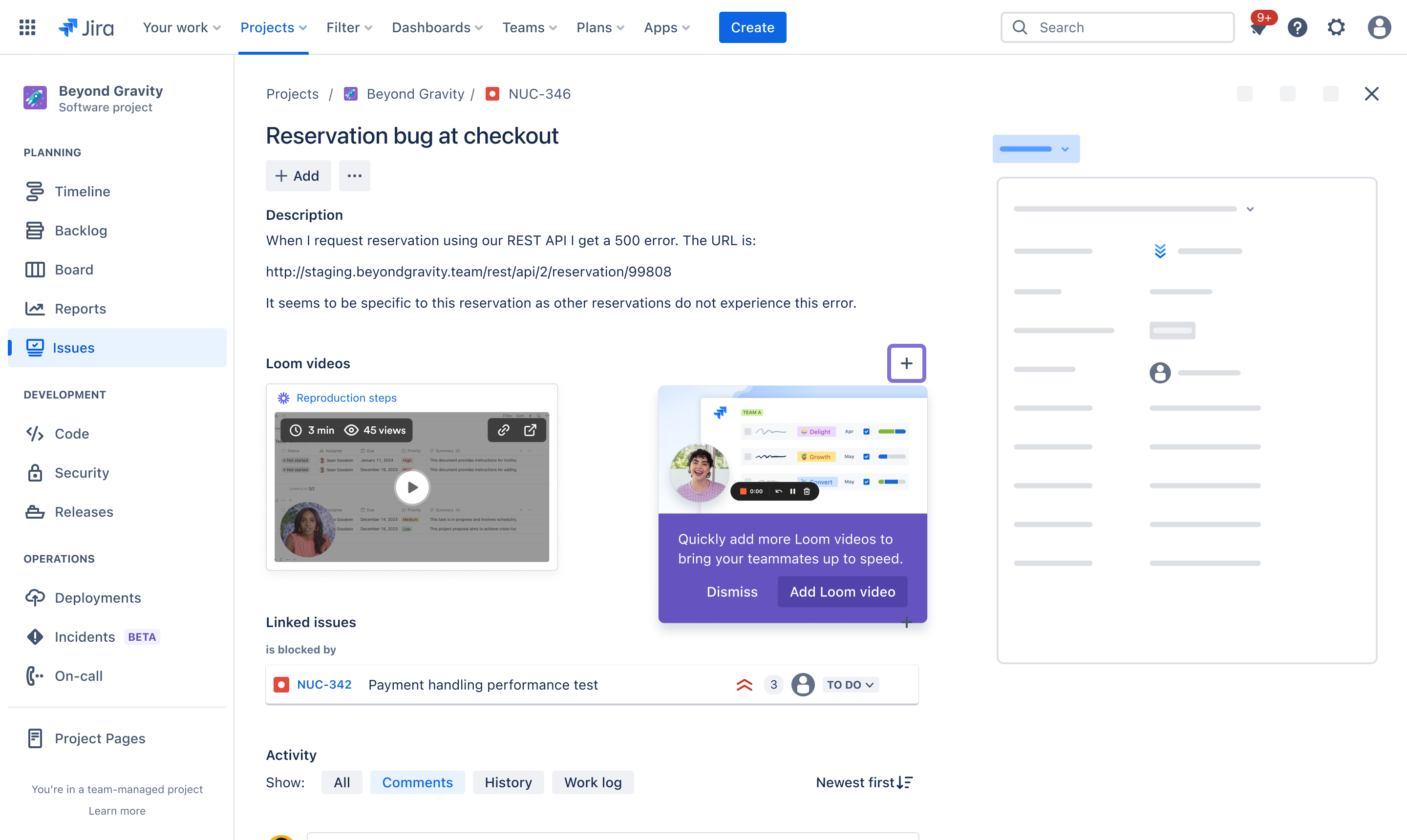Open Deployments in the sidebar
Viewport: 1407px width, 840px height.
(x=117, y=598)
